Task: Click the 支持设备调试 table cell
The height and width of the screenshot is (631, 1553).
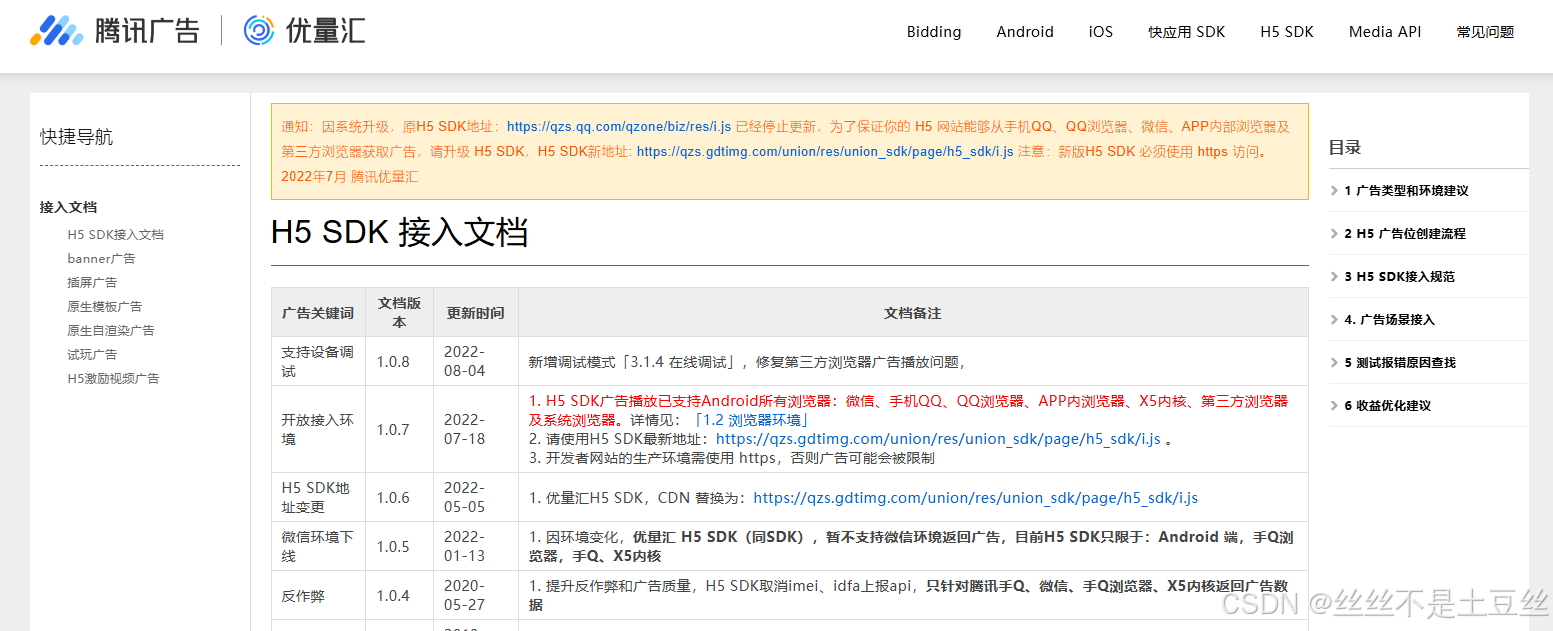Action: 318,362
